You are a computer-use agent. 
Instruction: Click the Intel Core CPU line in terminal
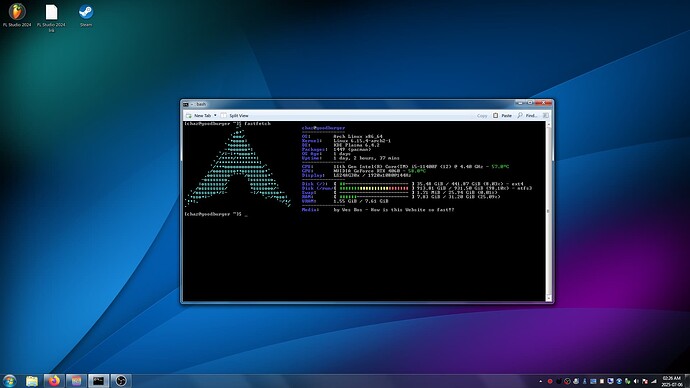[x=405, y=166]
